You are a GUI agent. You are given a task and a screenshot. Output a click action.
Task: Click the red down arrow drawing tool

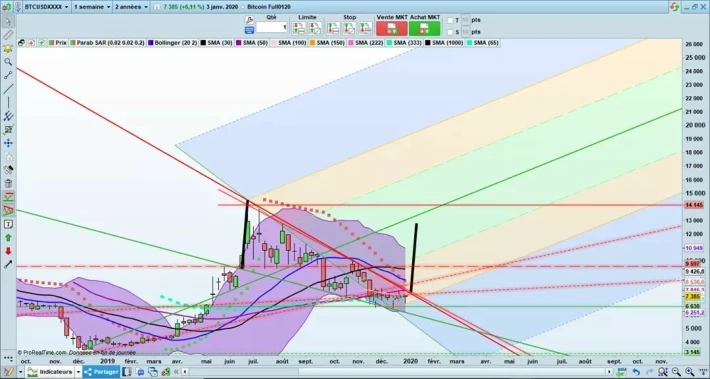point(8,251)
